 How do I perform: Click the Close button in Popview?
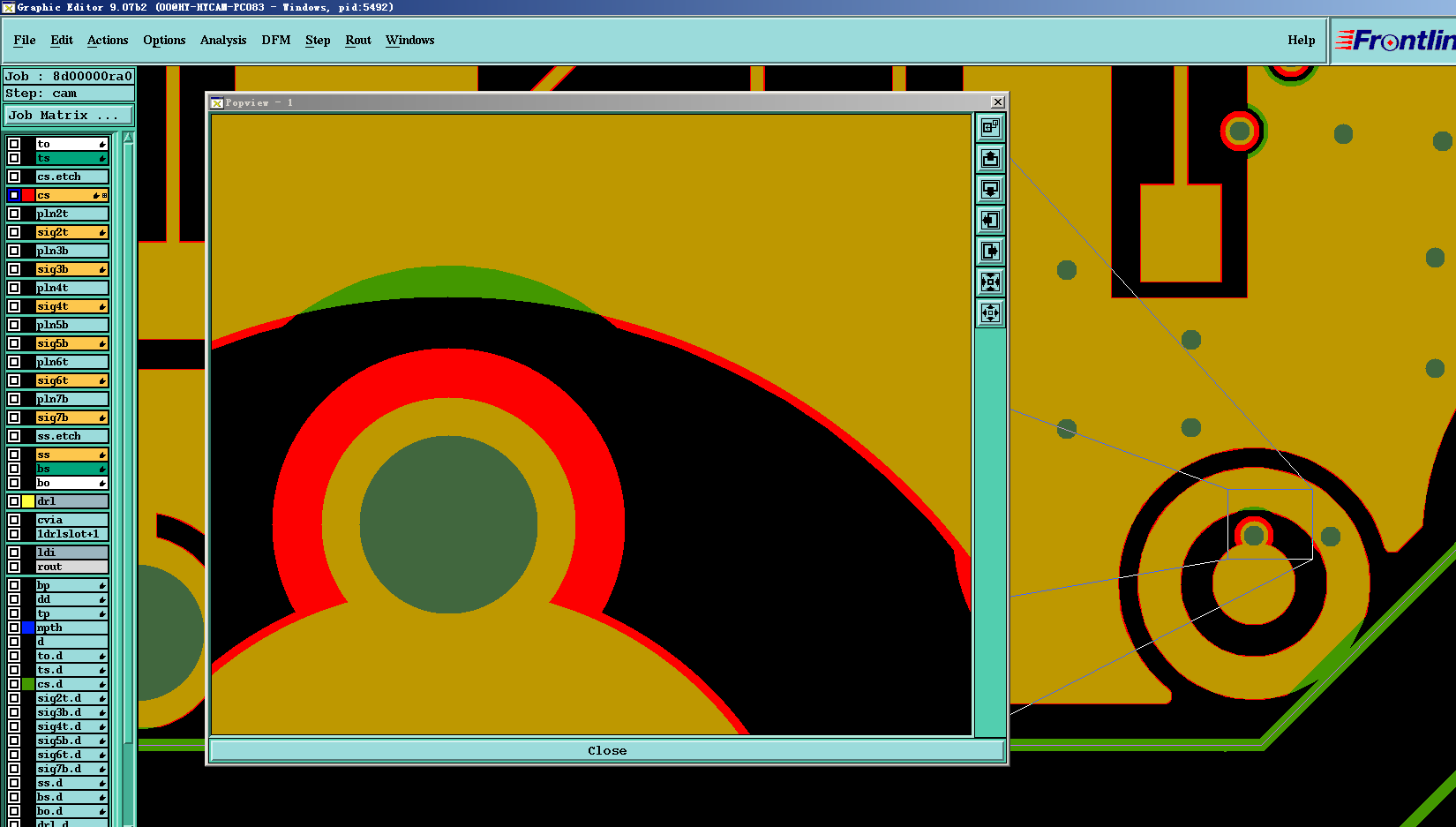pyautogui.click(x=607, y=751)
